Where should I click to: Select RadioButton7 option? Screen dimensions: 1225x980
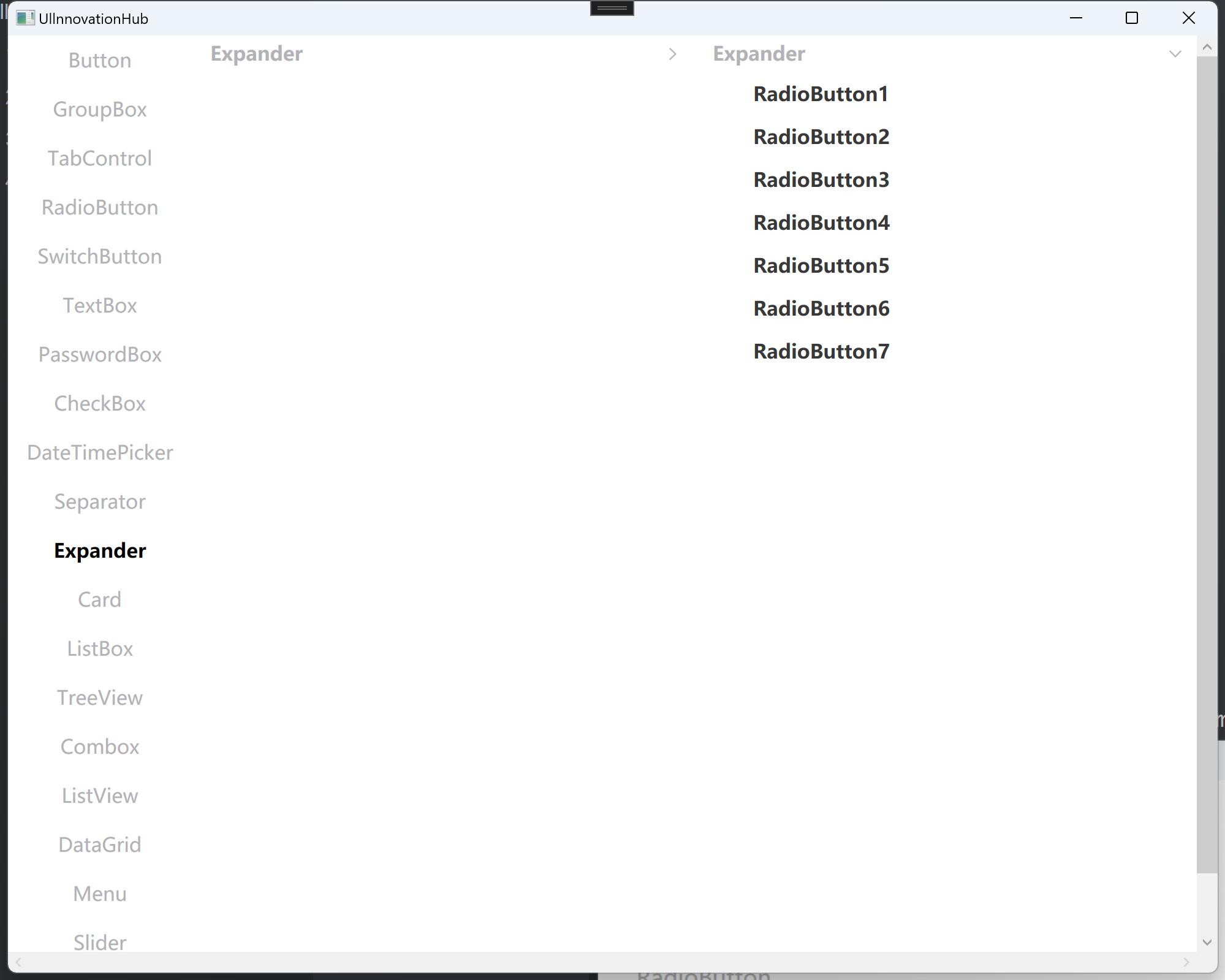point(821,351)
